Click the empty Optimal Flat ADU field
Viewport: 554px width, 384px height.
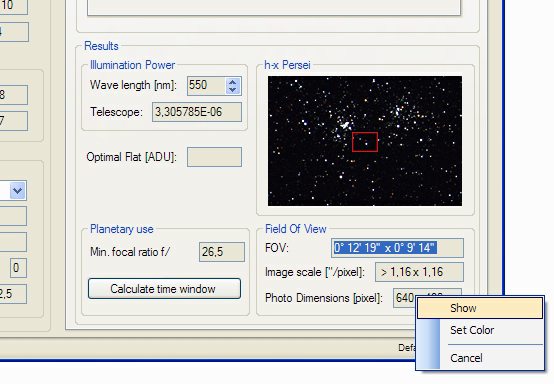(214, 157)
